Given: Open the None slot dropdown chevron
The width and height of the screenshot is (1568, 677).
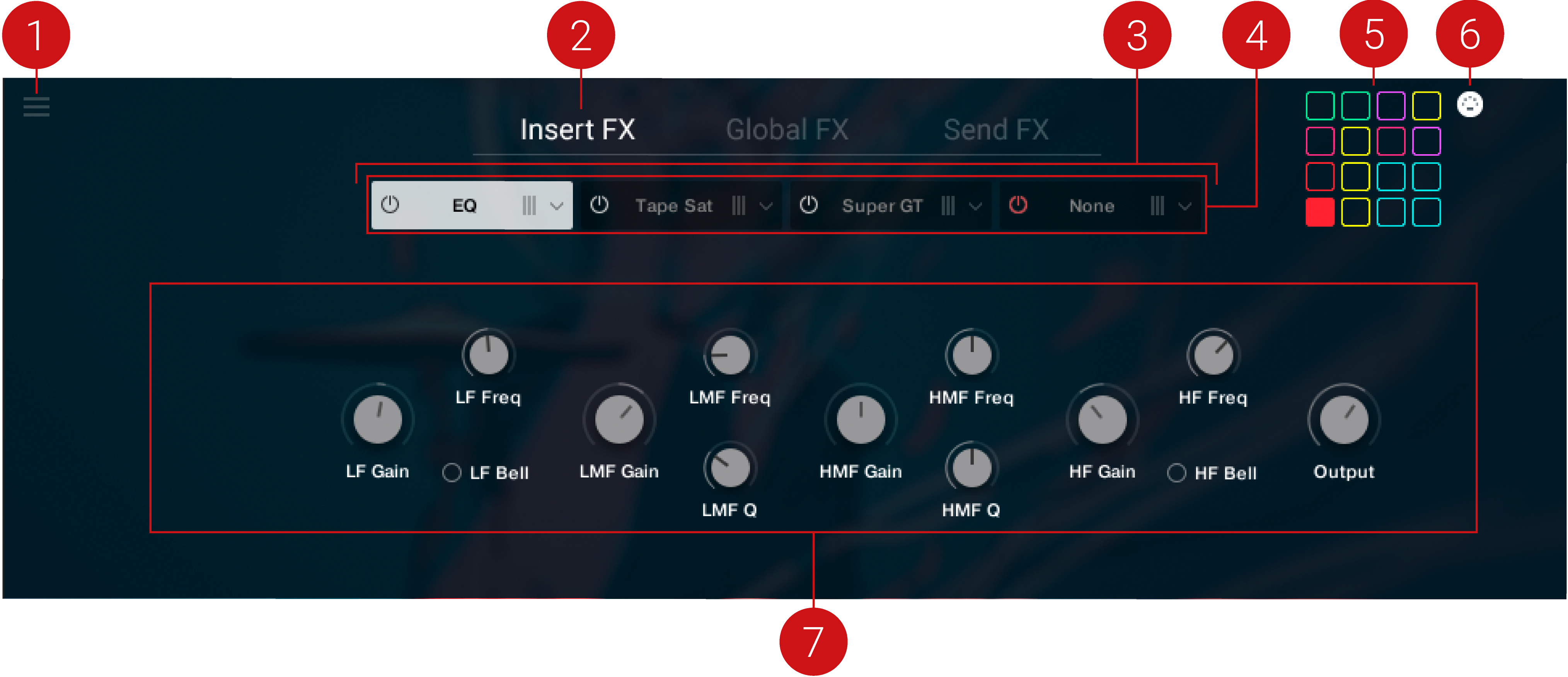Looking at the screenshot, I should point(1185,206).
